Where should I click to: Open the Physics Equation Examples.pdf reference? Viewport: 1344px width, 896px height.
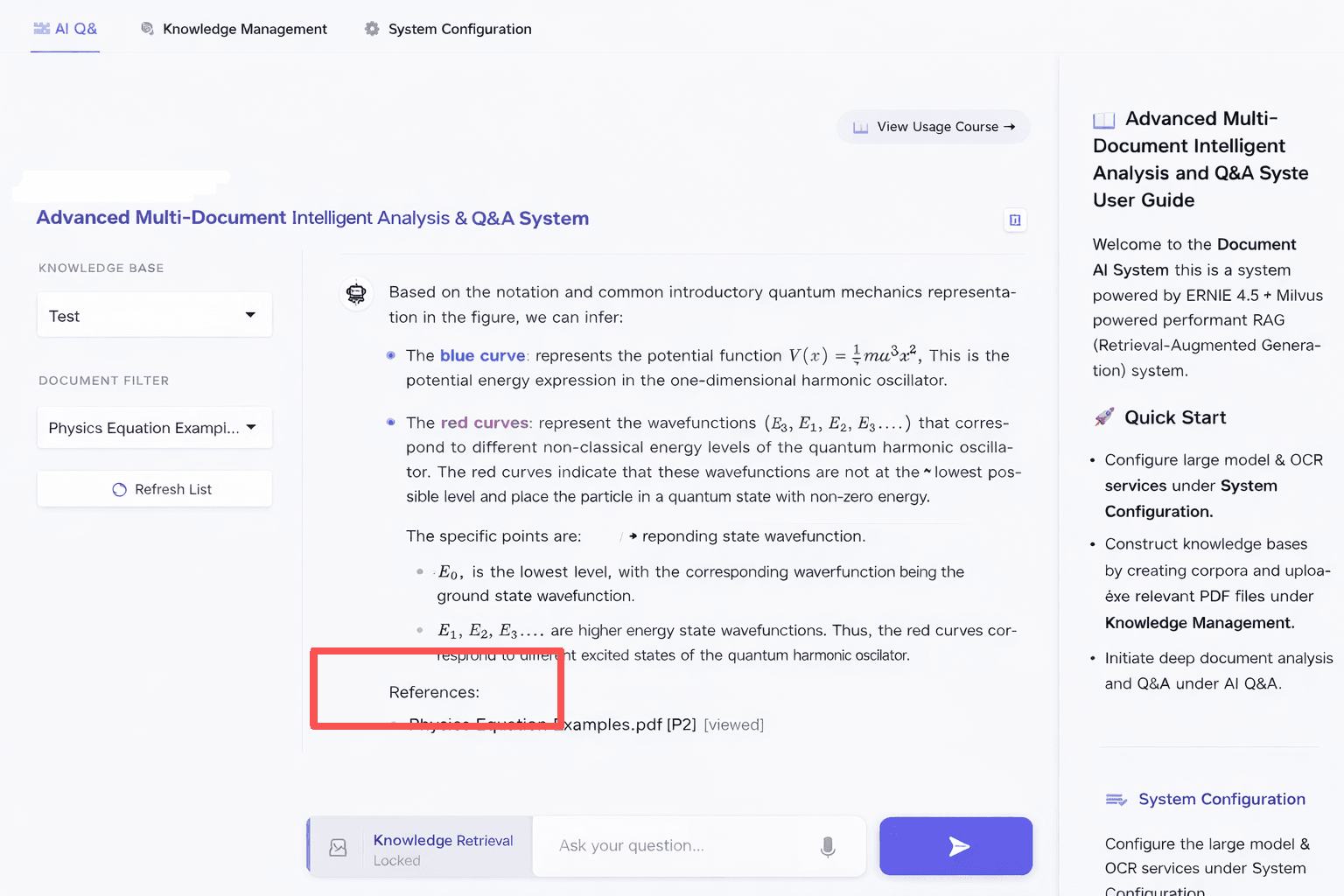(x=612, y=724)
